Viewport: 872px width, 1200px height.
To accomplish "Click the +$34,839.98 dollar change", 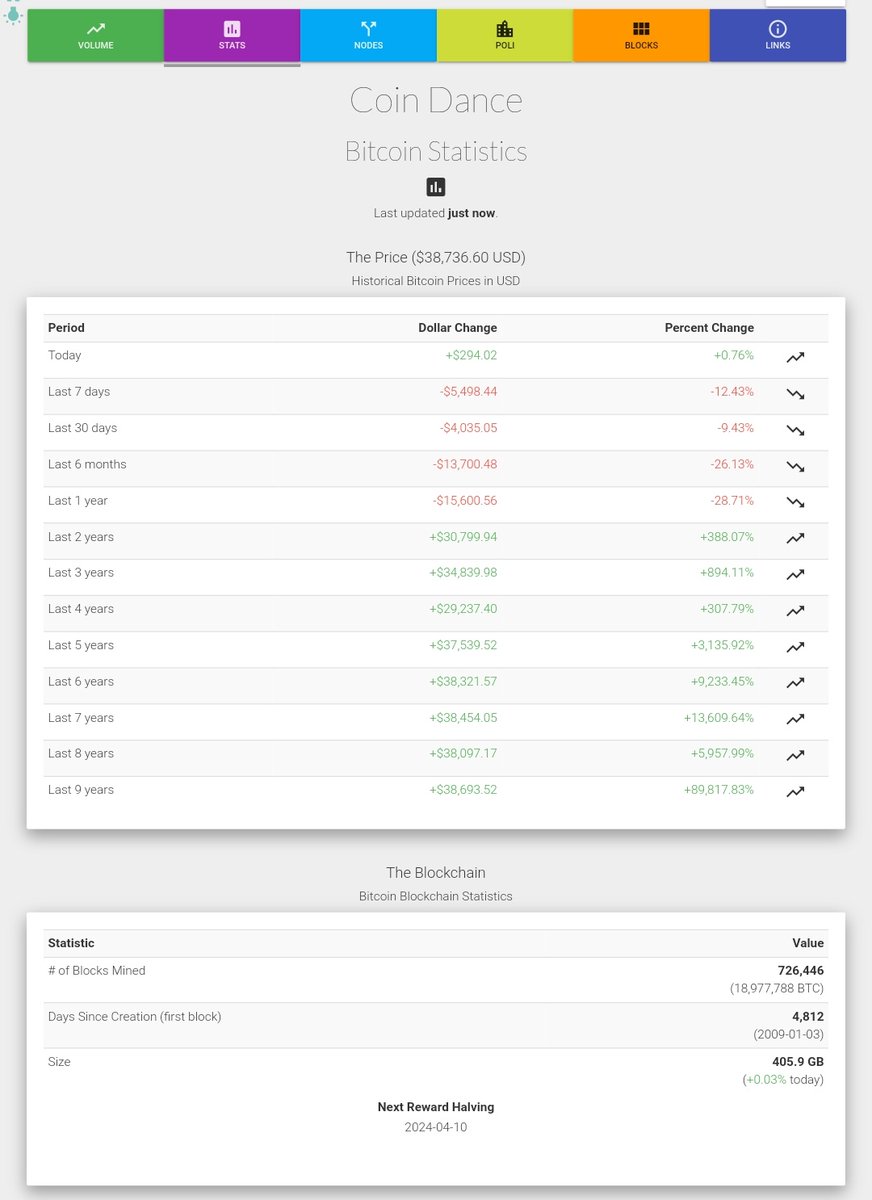I will pyautogui.click(x=463, y=573).
